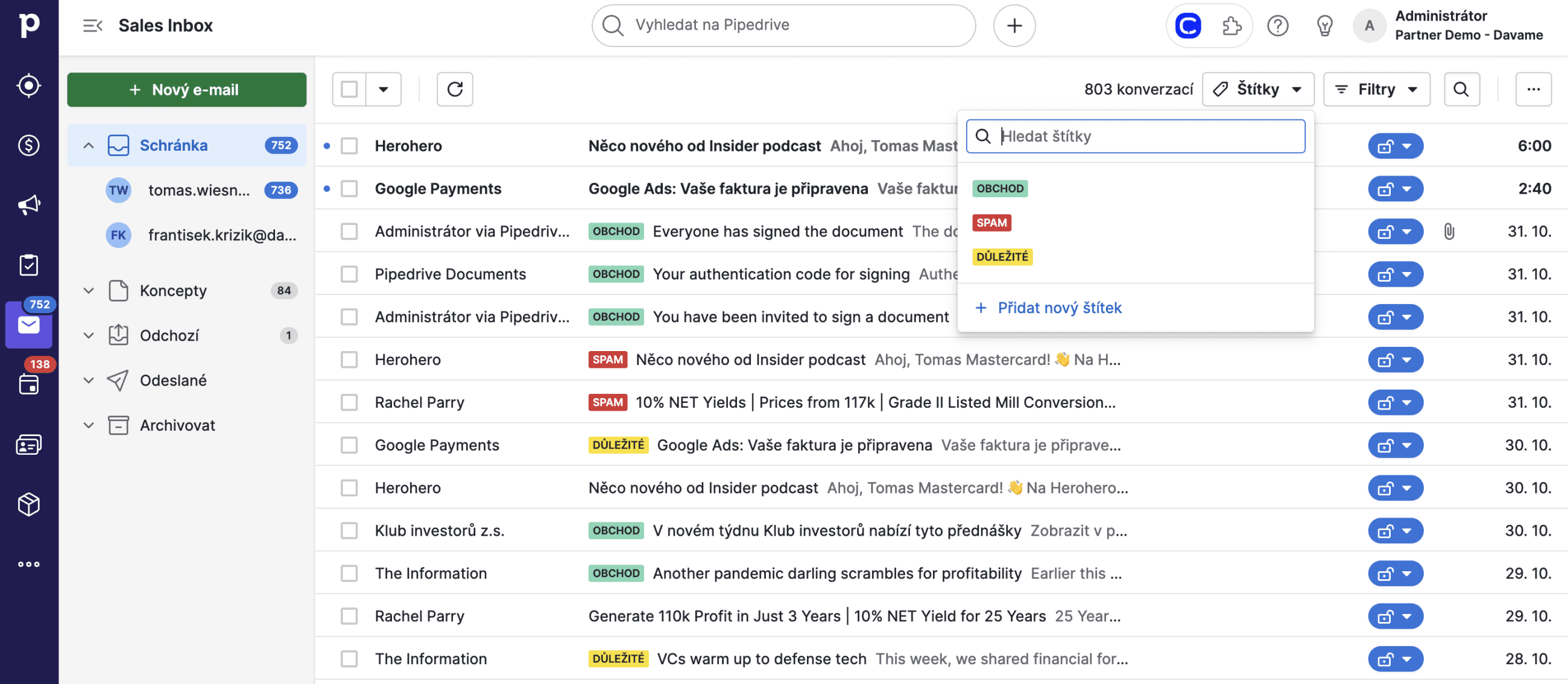Image resolution: width=1568 pixels, height=684 pixels.
Task: Click the Nový e-mail button
Action: 186,89
